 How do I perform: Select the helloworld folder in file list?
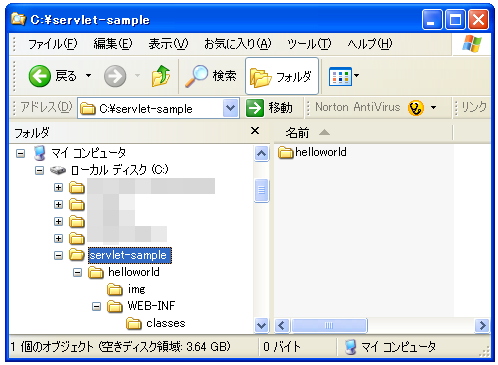pos(312,152)
